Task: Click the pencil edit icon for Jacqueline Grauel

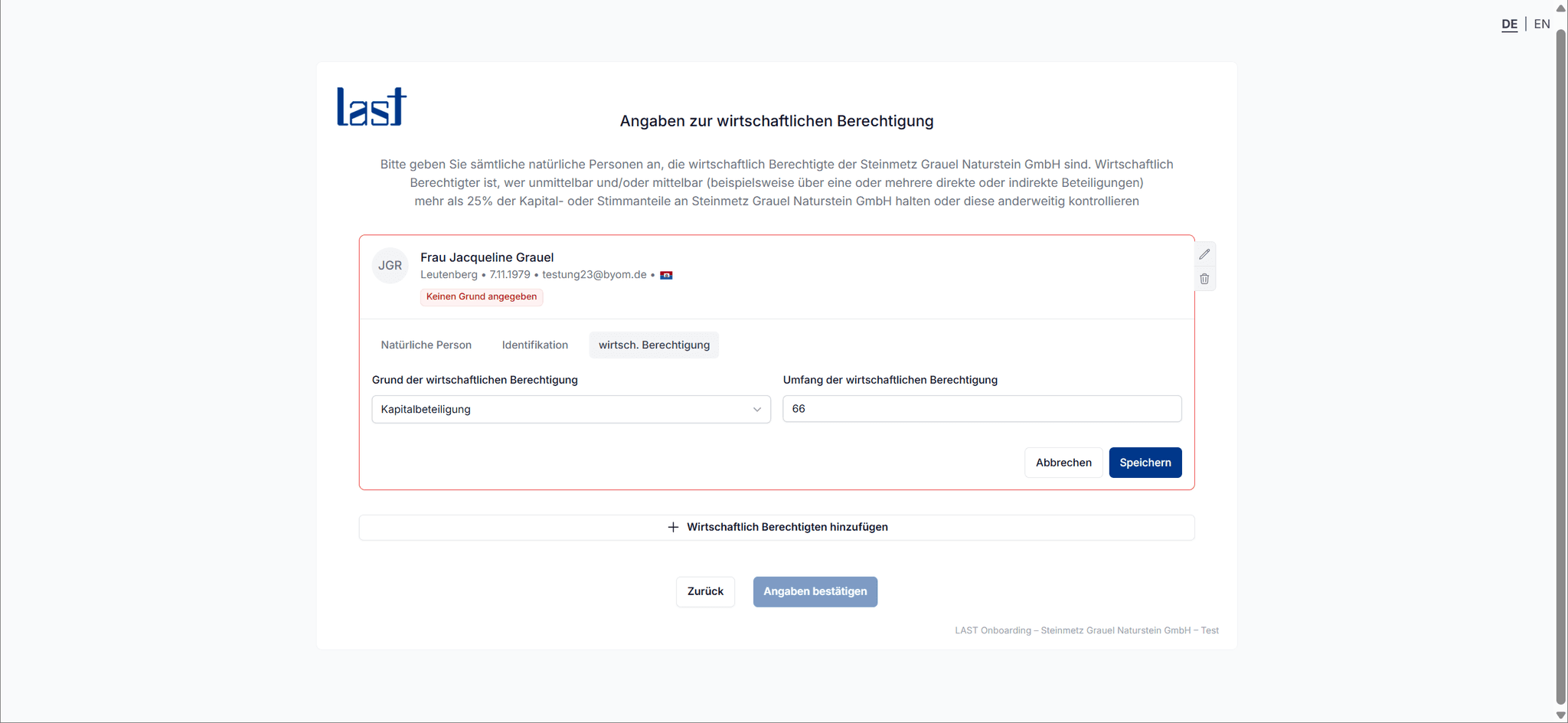Action: (1204, 254)
